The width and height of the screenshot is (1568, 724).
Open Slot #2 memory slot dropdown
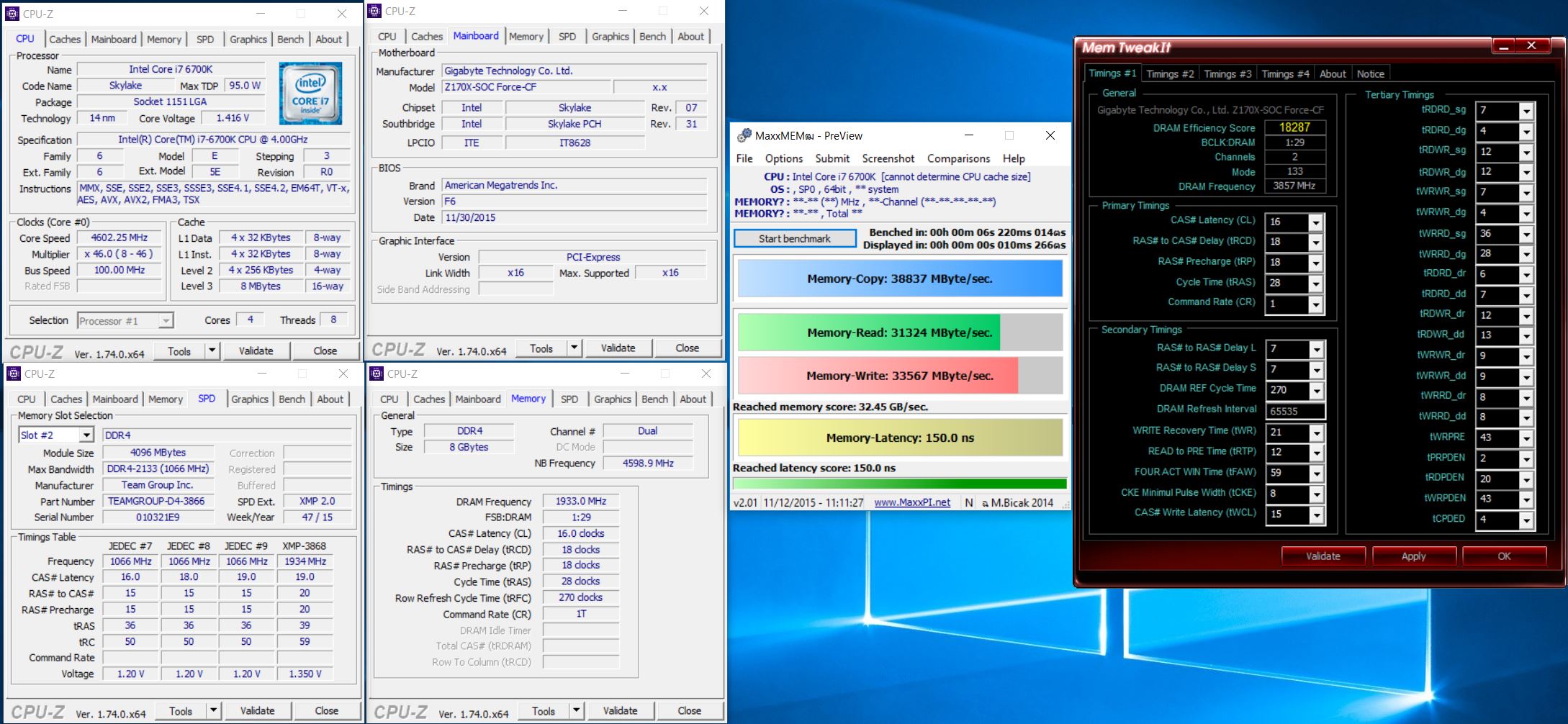pos(86,435)
